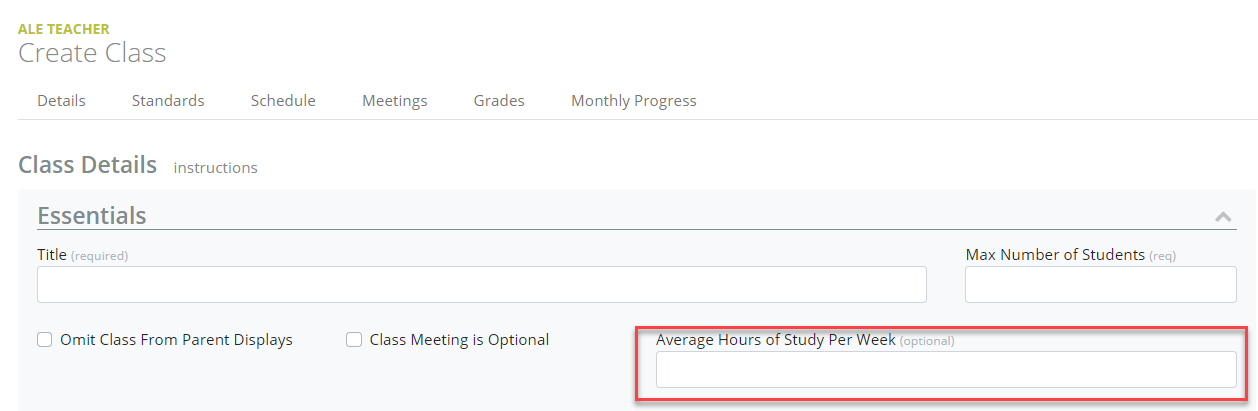Open the Grades tab

coord(499,101)
